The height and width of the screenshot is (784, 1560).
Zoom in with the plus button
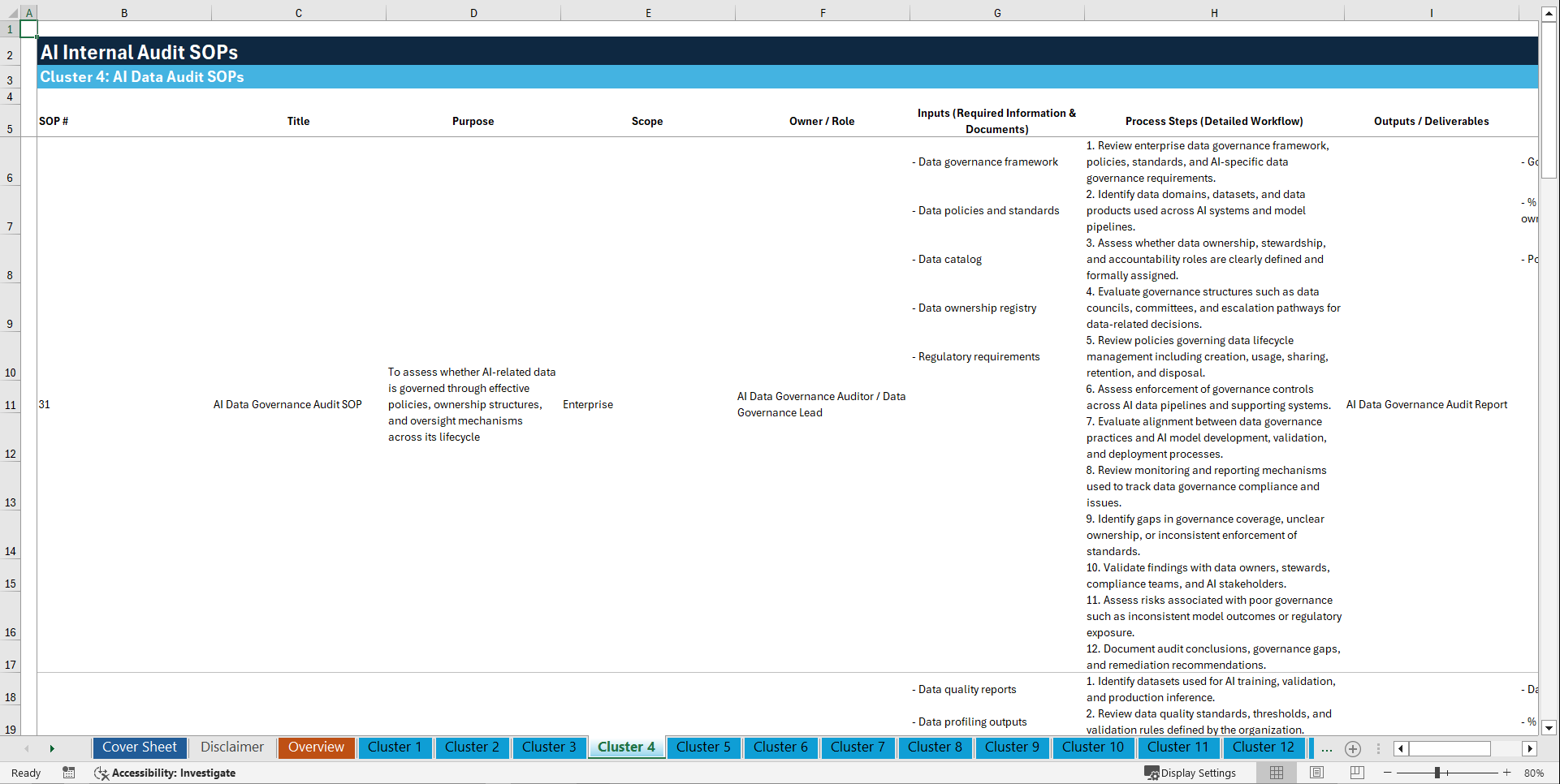pos(1507,773)
